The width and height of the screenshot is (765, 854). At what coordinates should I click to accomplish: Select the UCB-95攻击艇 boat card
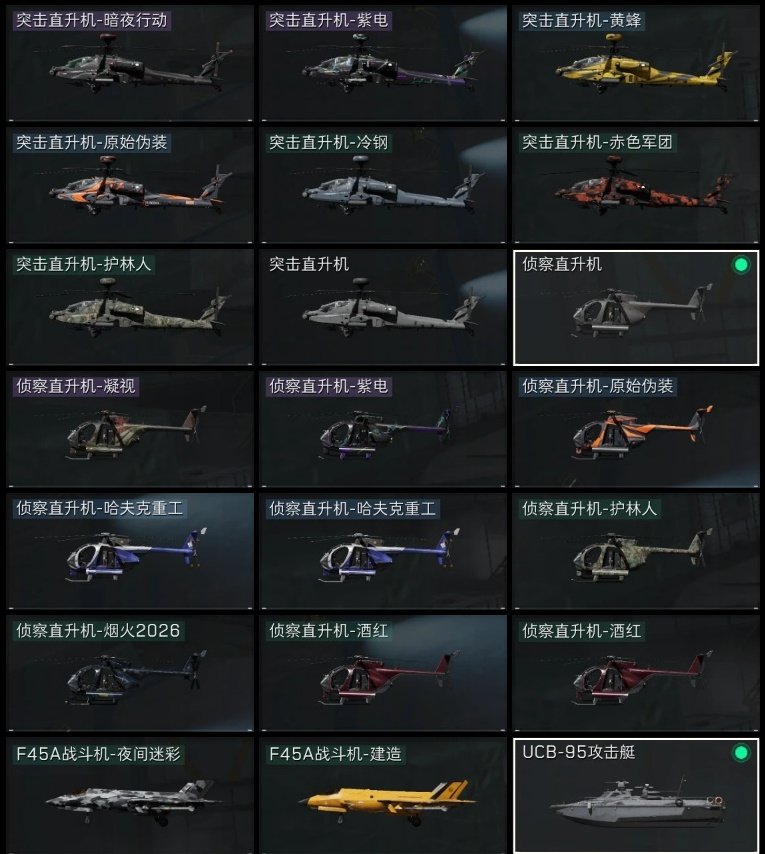636,796
